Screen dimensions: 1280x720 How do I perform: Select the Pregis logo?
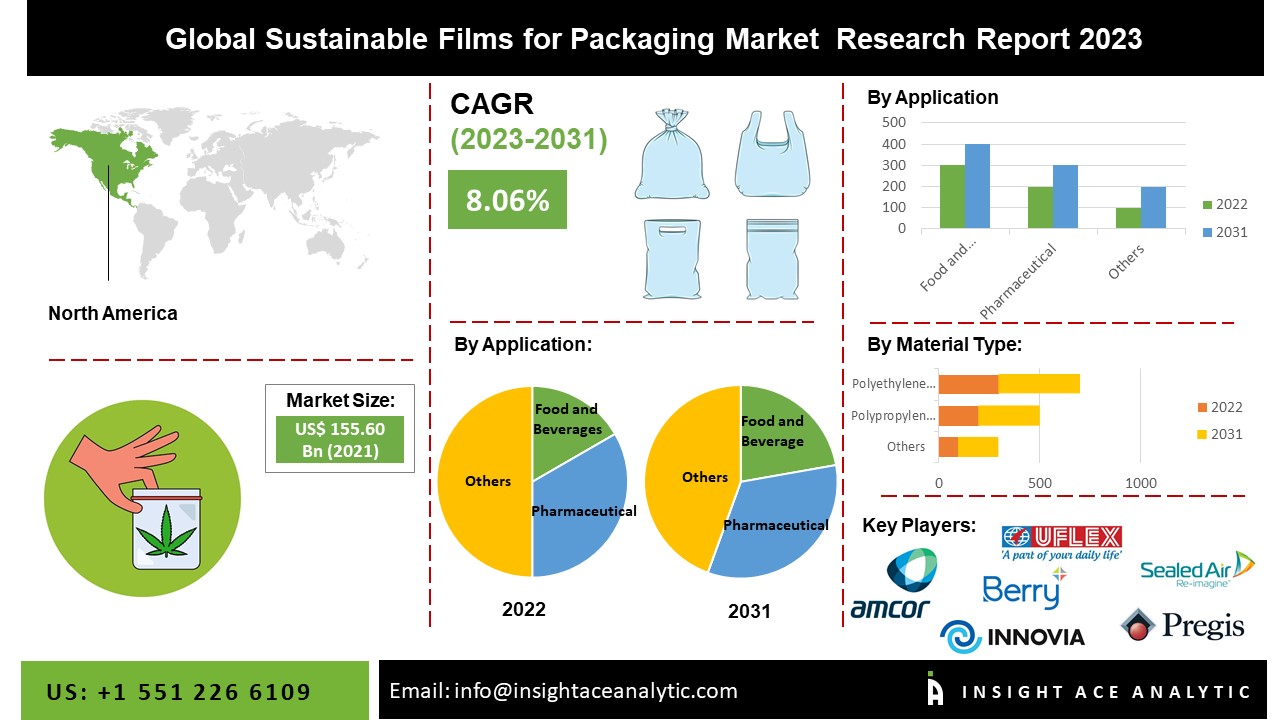coord(1182,626)
